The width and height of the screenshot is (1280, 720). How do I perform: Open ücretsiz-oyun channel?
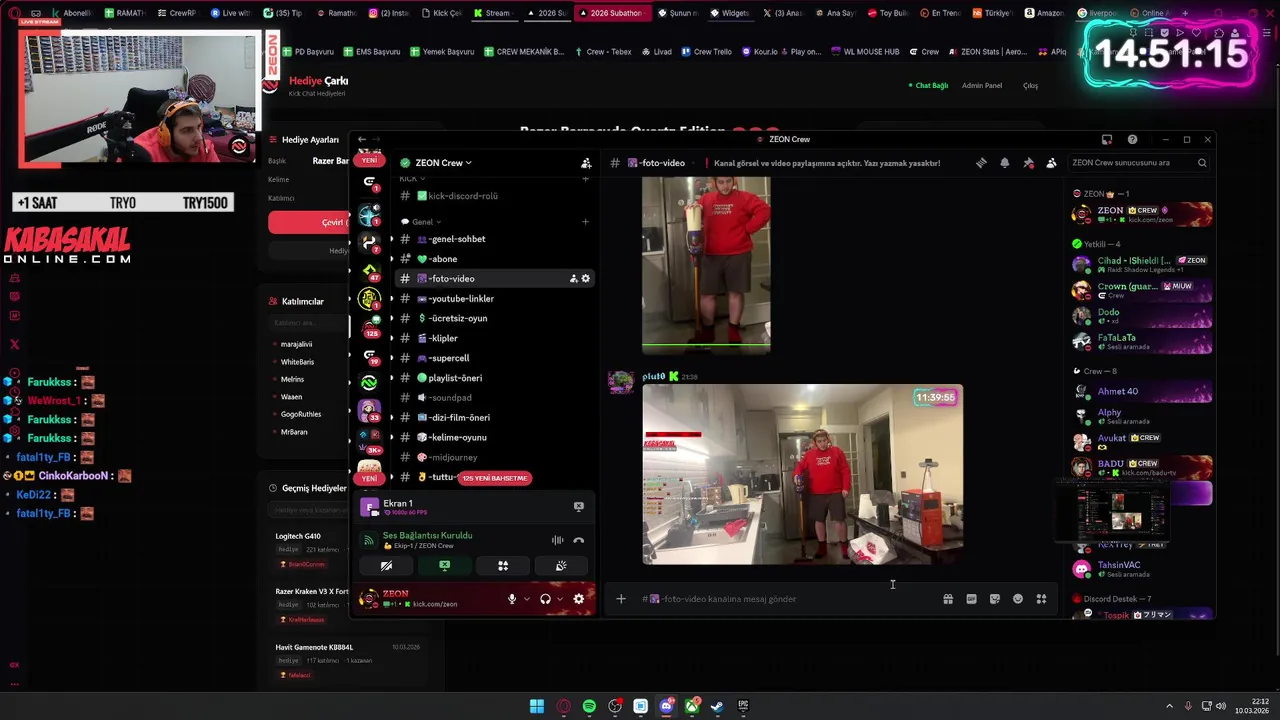click(495, 318)
